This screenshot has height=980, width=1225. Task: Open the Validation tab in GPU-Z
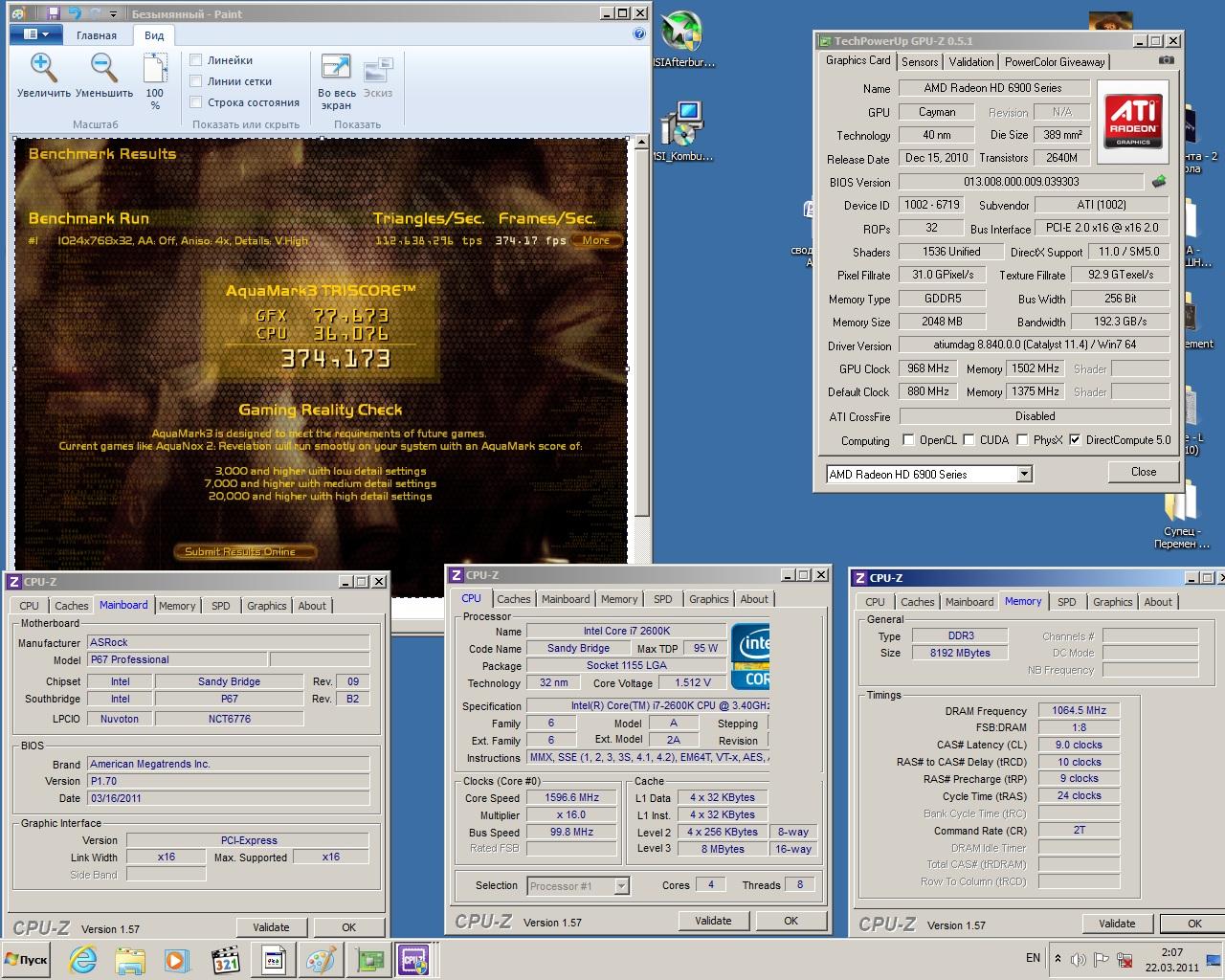pos(971,61)
